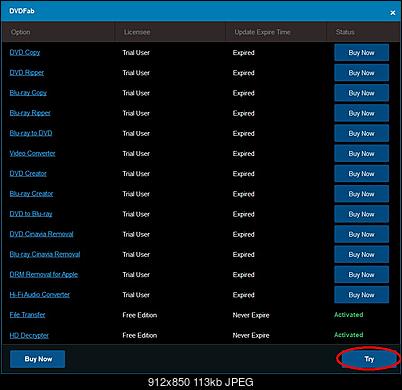The height and width of the screenshot is (390, 402).
Task: Open the DVD to Blu-ray link
Action: tap(31, 214)
